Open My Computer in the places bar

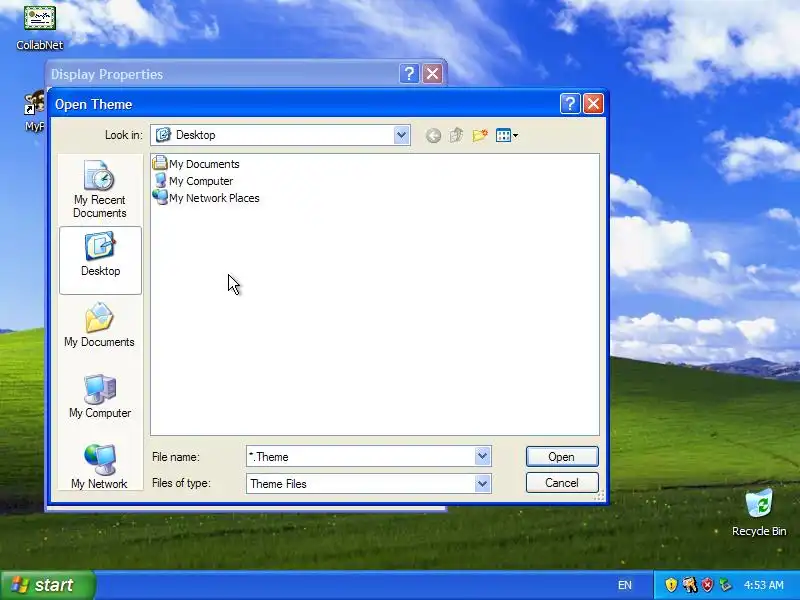click(x=100, y=396)
